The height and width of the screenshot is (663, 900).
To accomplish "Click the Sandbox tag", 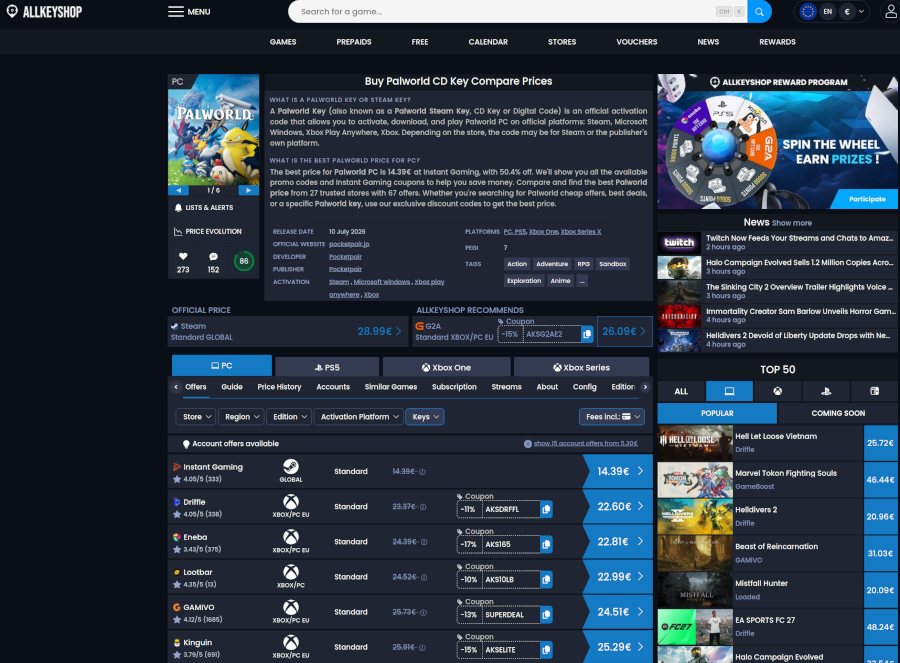I will click(612, 264).
